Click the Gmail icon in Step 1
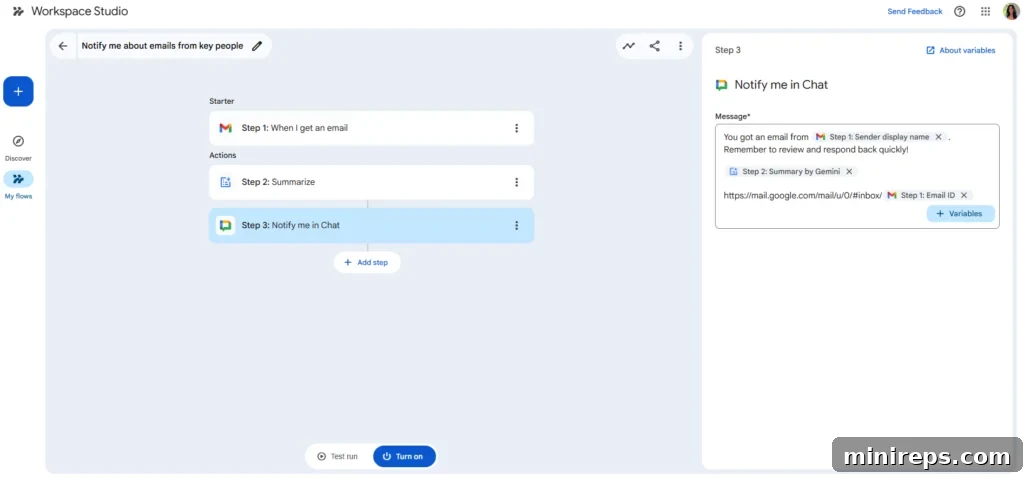 point(225,128)
